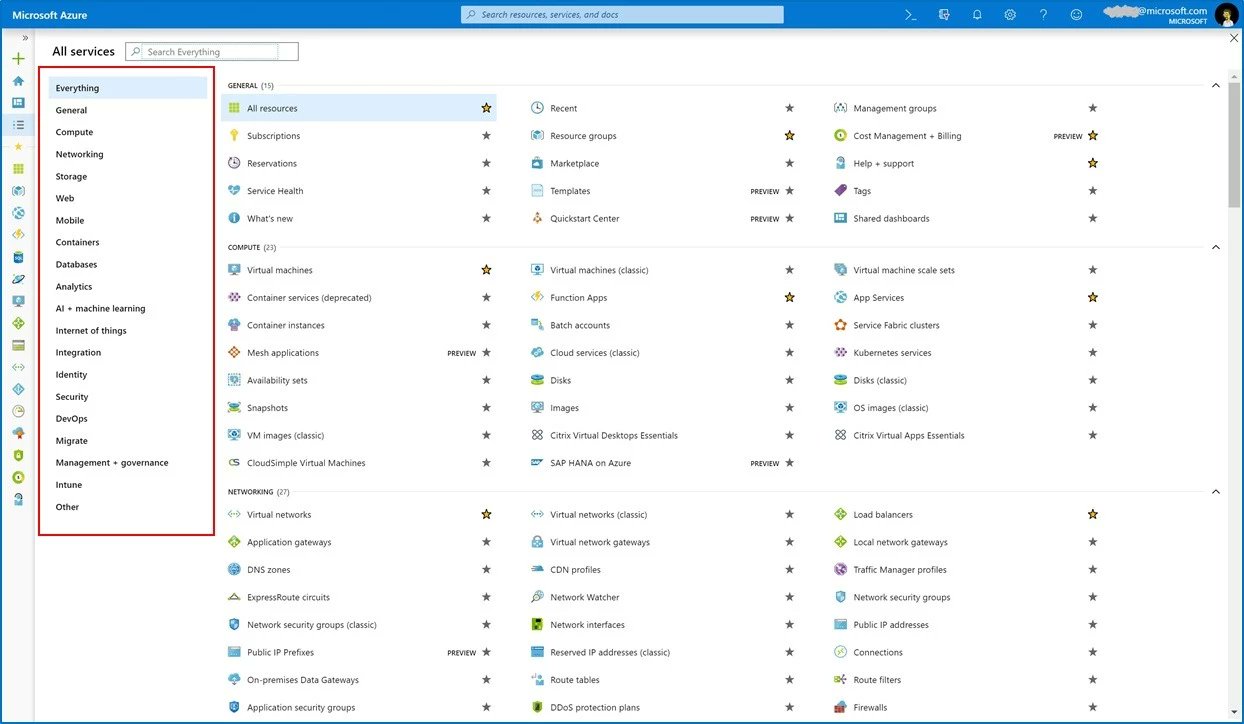Open Cloud Shell icon in top bar
The width and height of the screenshot is (1244, 724).
click(x=911, y=15)
